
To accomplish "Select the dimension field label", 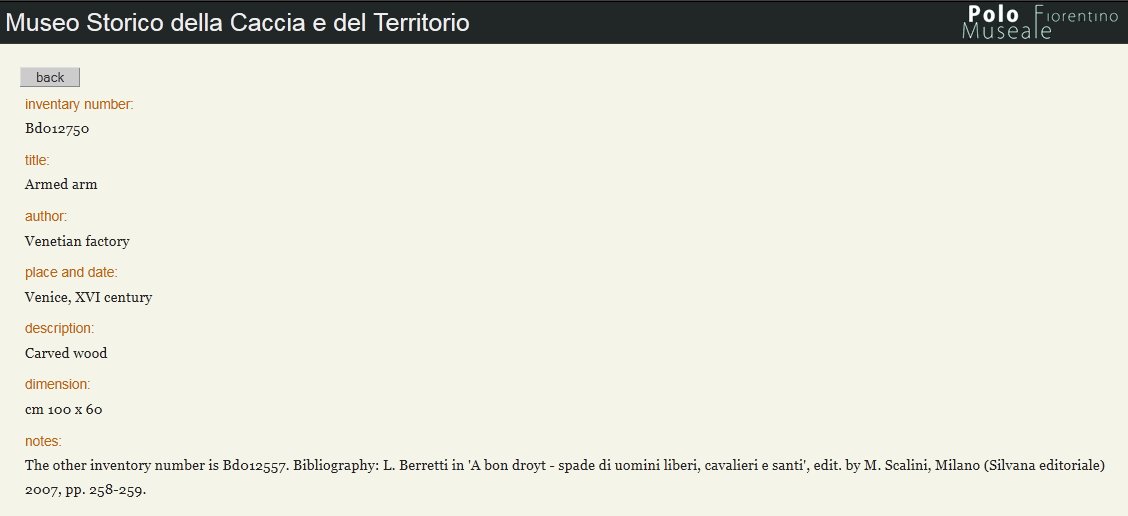I will pyautogui.click(x=58, y=384).
